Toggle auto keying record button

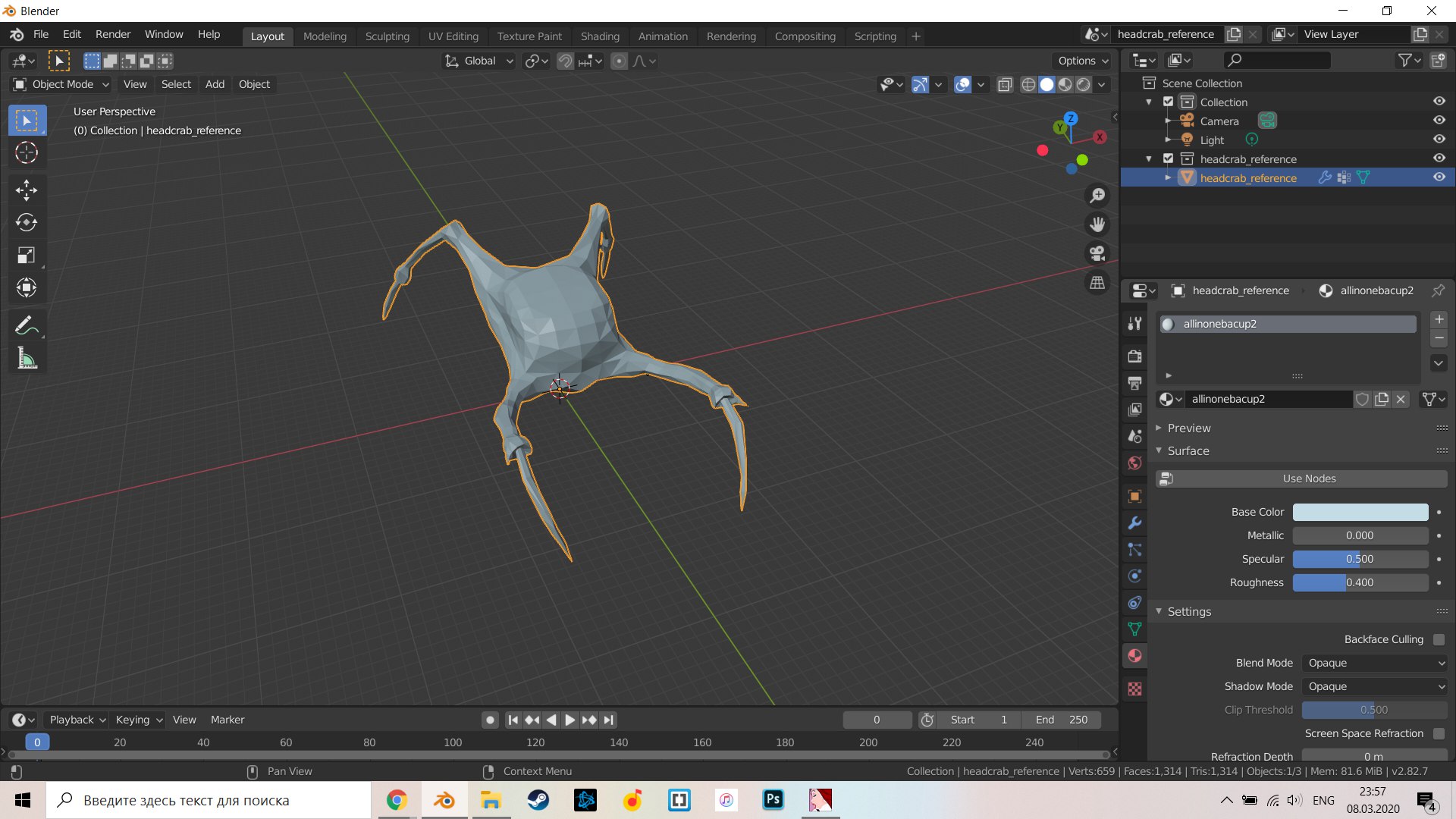point(490,720)
